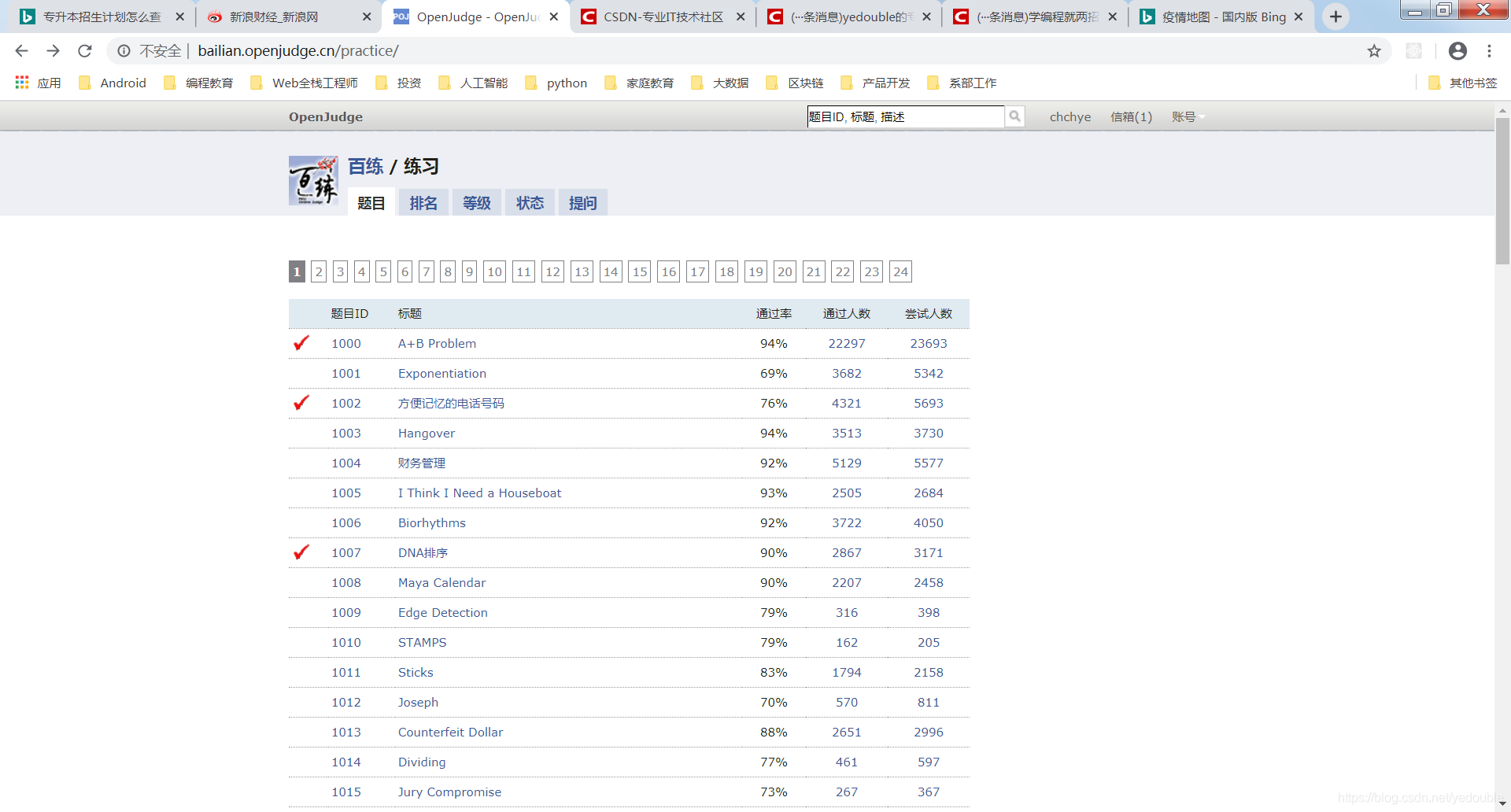The image size is (1511, 812).
Task: Open the 百练 group link
Action: pos(366,166)
